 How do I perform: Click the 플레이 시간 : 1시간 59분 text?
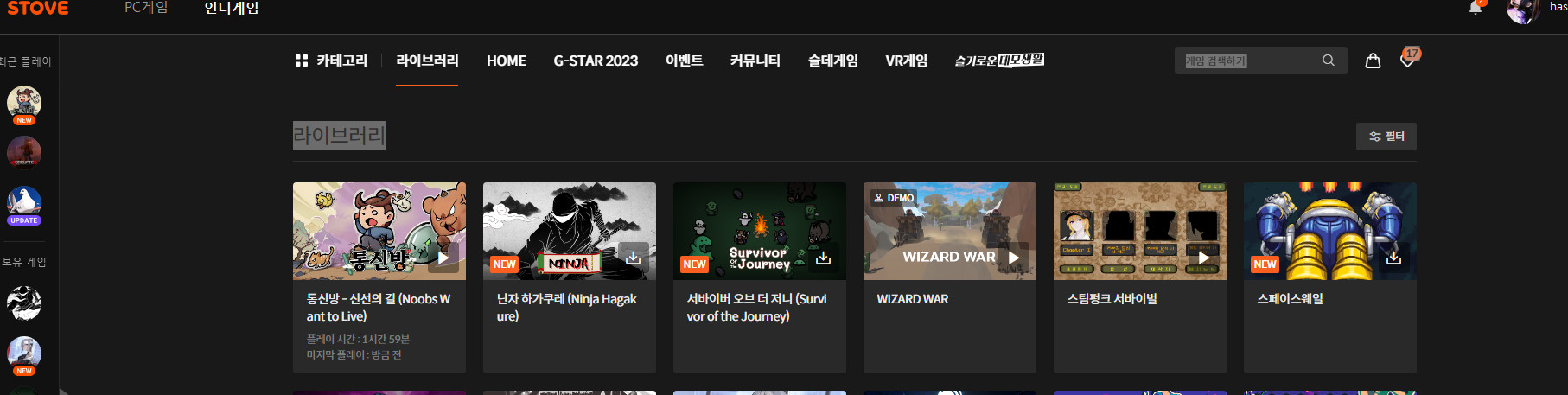[x=358, y=340]
